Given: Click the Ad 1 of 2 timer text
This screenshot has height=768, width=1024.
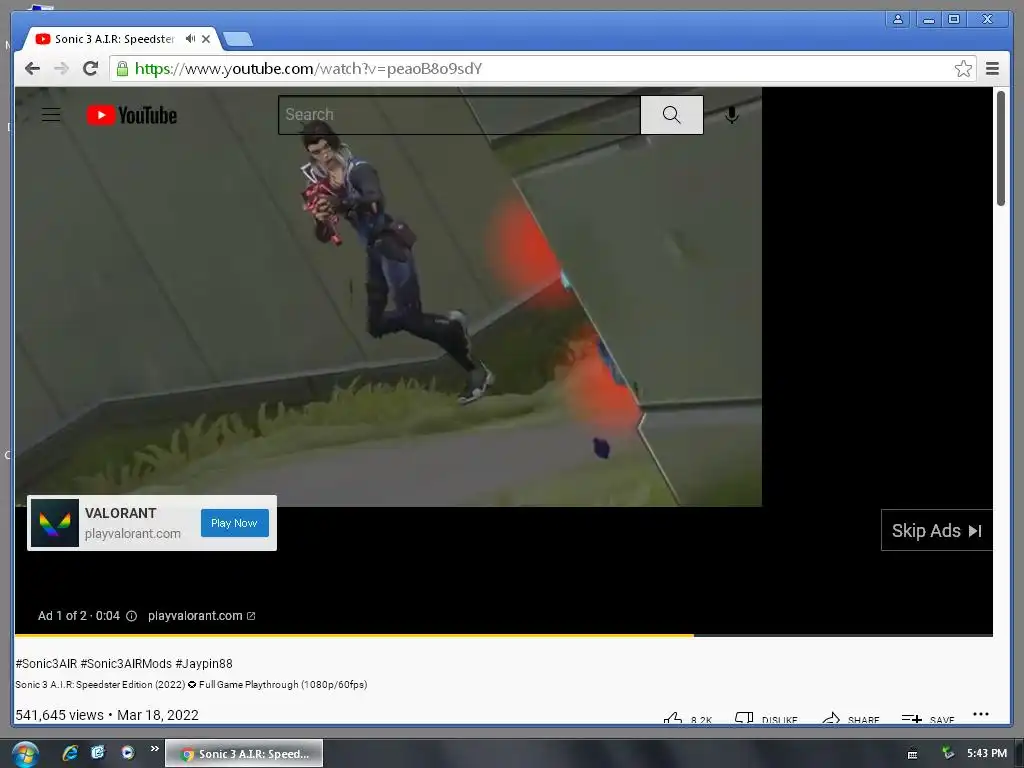Looking at the screenshot, I should [x=78, y=616].
